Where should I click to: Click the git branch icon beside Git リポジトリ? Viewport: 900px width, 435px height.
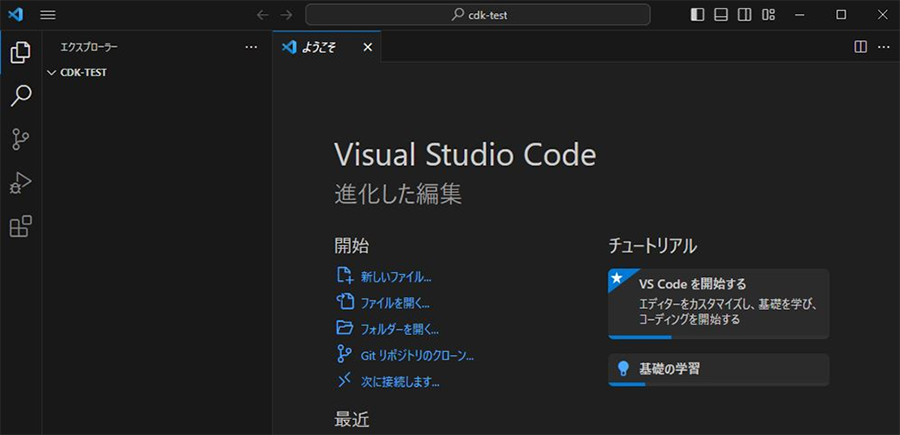pyautogui.click(x=344, y=354)
